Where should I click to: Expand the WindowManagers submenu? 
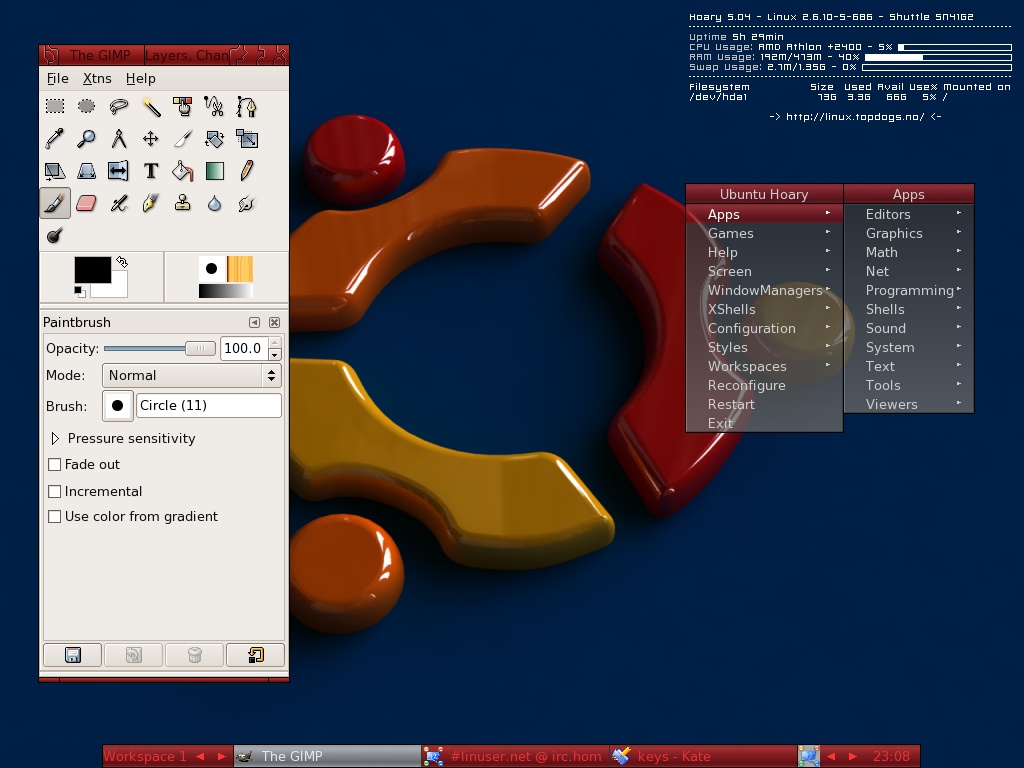click(764, 291)
